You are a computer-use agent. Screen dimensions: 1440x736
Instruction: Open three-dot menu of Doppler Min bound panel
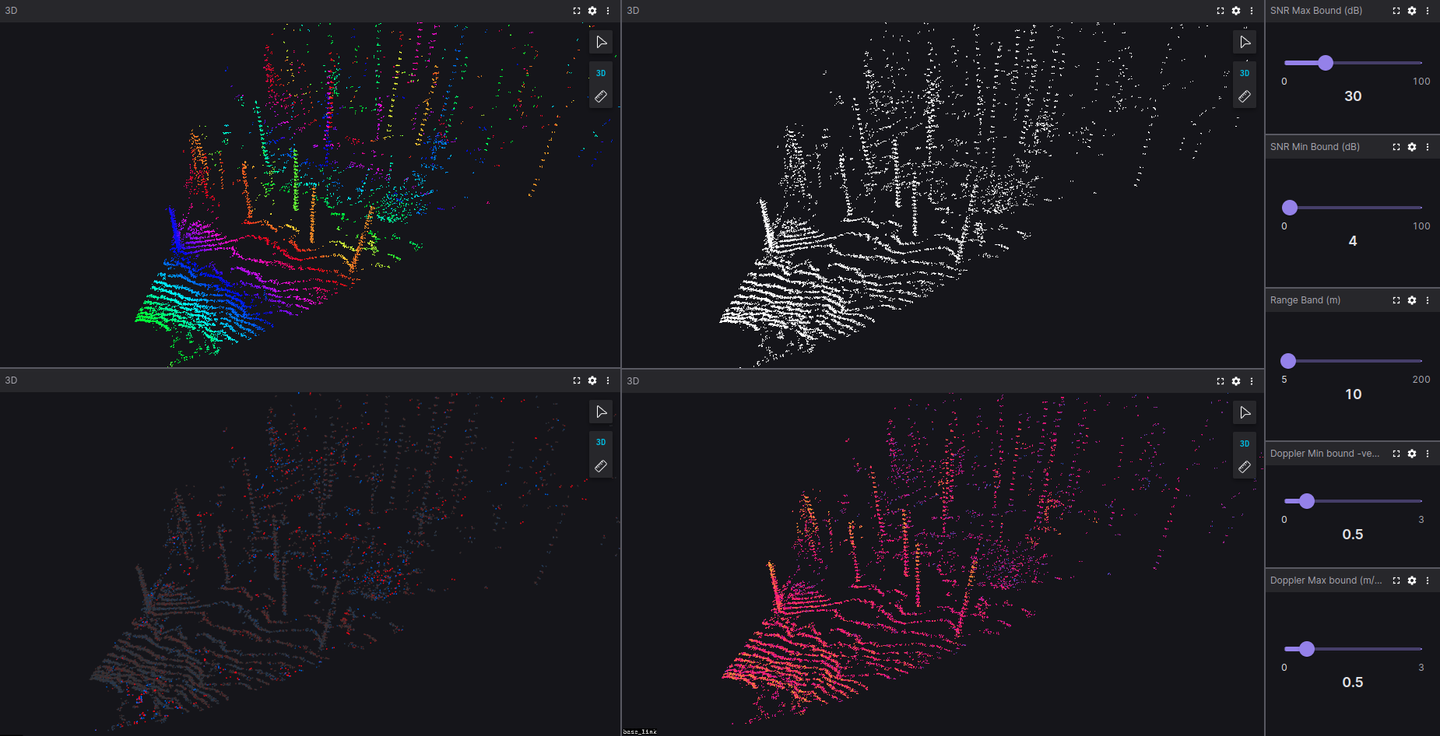pyautogui.click(x=1428, y=453)
